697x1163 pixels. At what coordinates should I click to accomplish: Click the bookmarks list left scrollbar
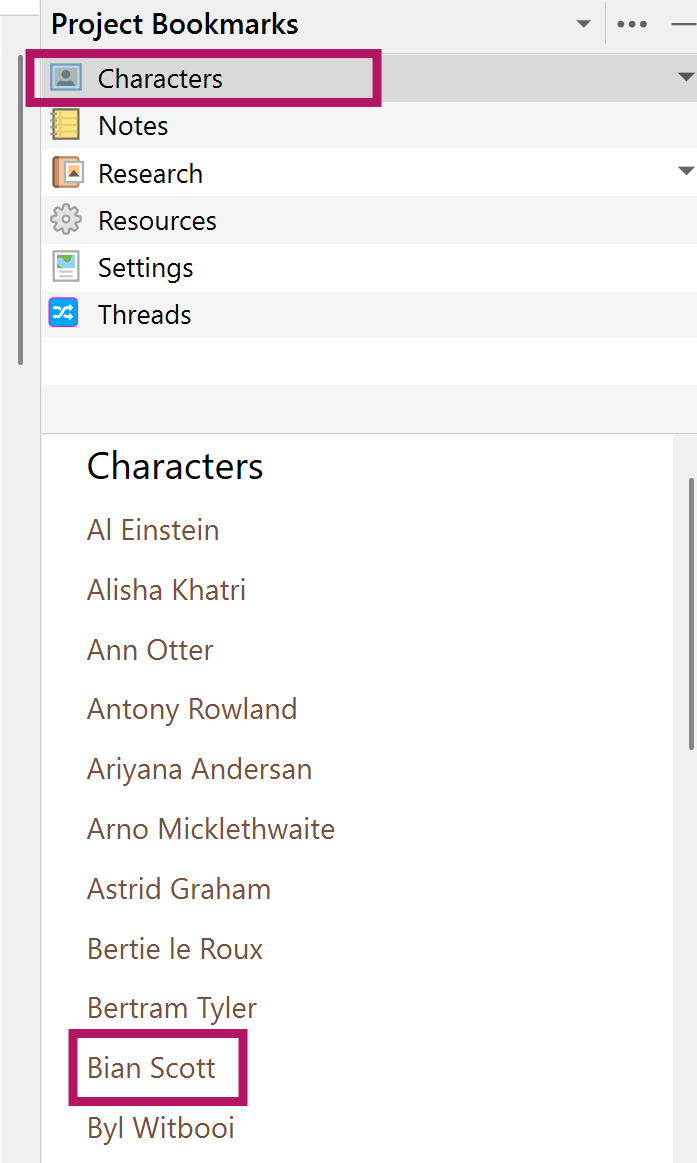point(20,212)
